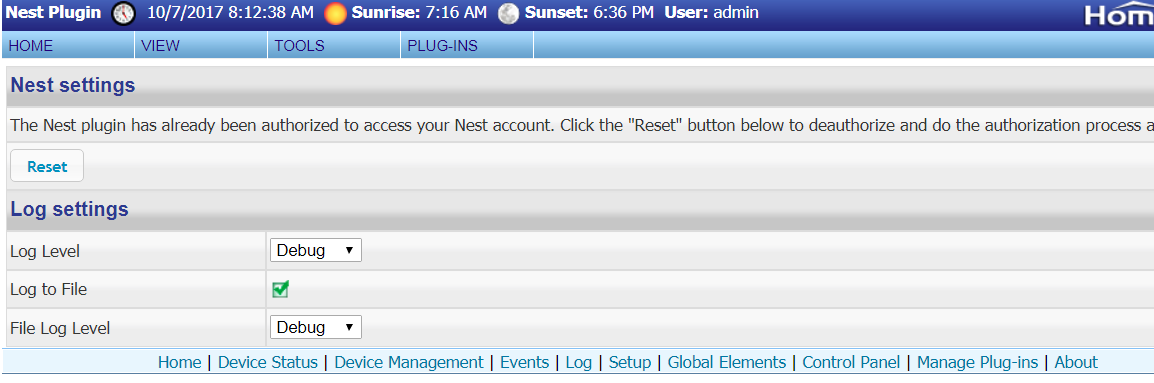Open the Manage Plug-ins link

point(977,362)
